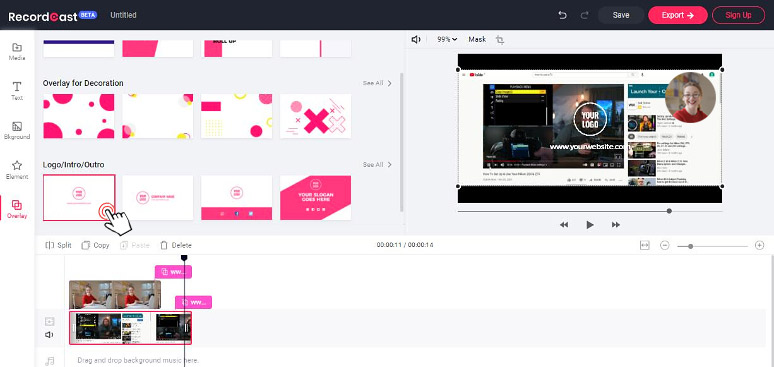Screen dimensions: 774x367
Task: Open the Media sidebar panel
Action: (17, 52)
